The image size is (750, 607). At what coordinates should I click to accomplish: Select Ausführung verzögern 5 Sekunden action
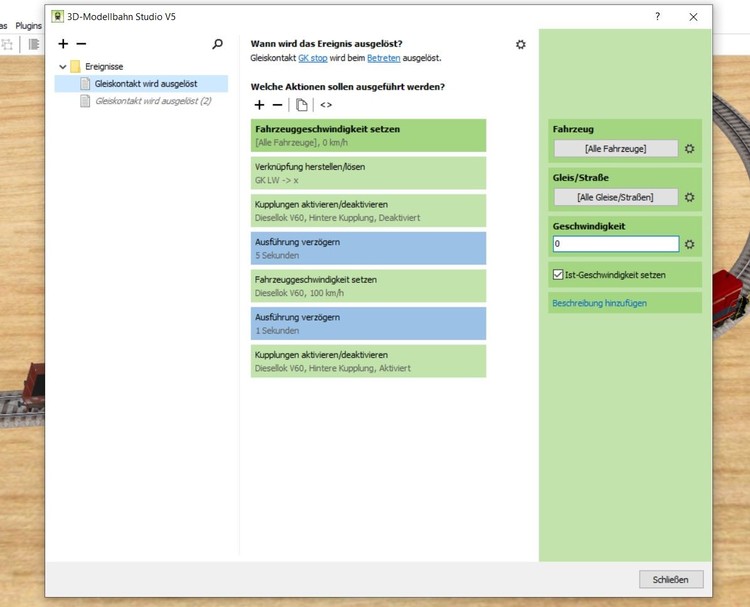pos(368,248)
